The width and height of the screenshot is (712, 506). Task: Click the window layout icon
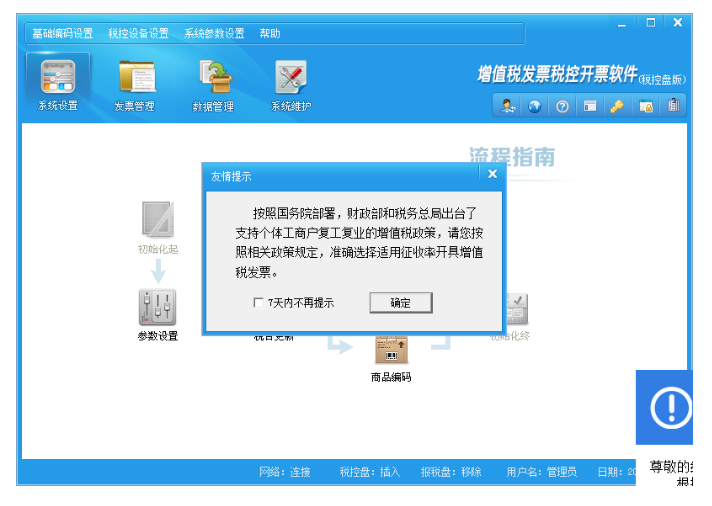(590, 106)
